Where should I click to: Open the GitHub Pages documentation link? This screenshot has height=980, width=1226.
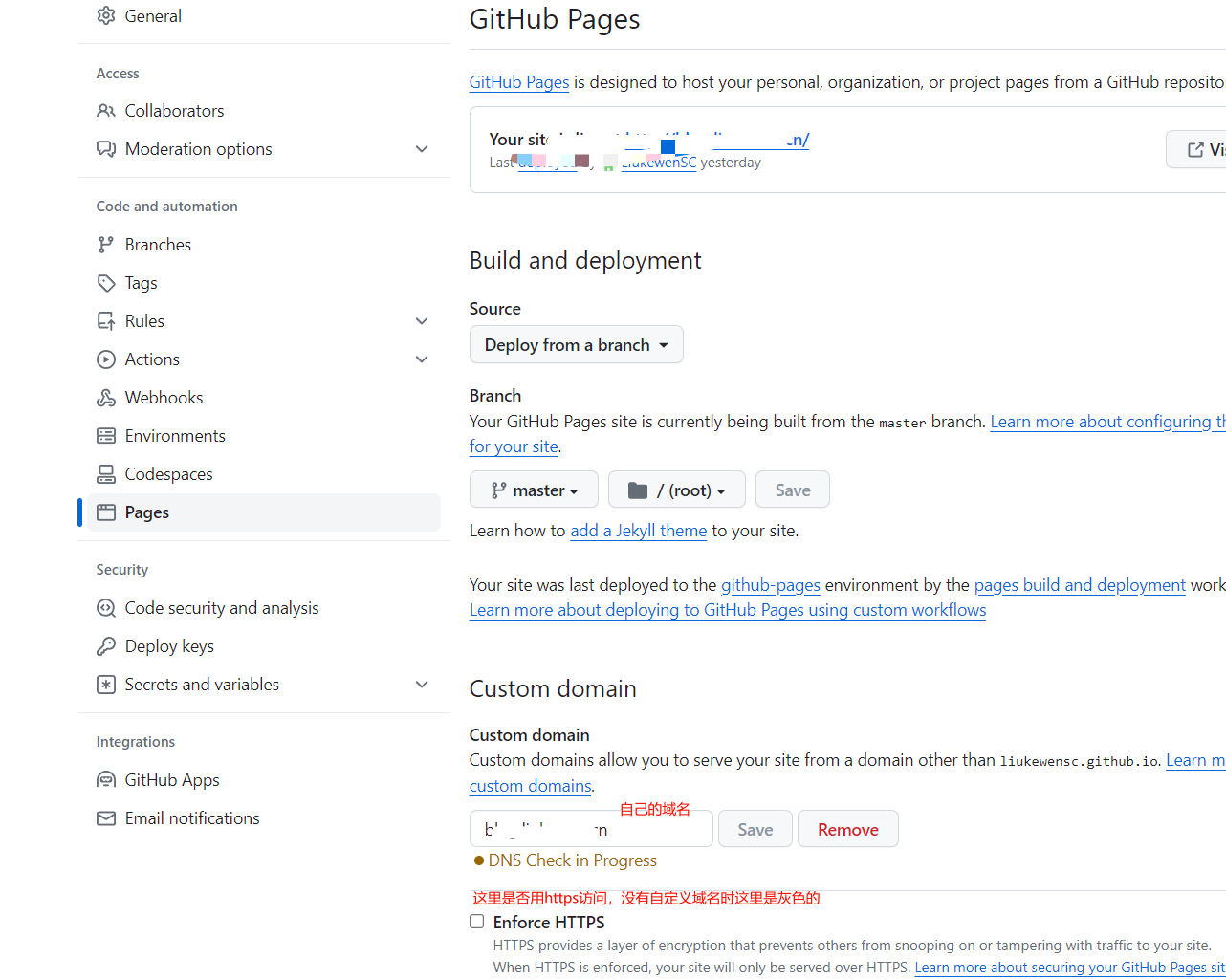tap(519, 82)
